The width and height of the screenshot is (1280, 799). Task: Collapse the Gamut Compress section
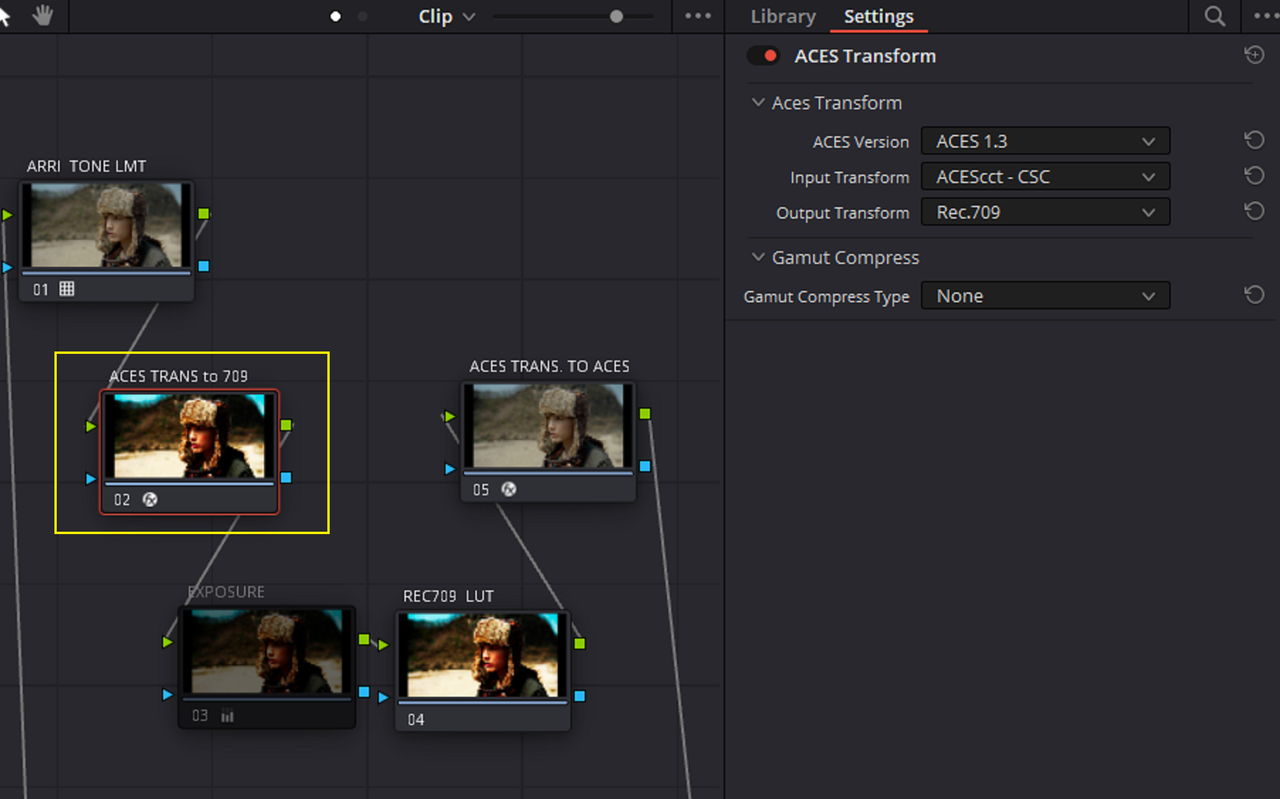pyautogui.click(x=758, y=257)
